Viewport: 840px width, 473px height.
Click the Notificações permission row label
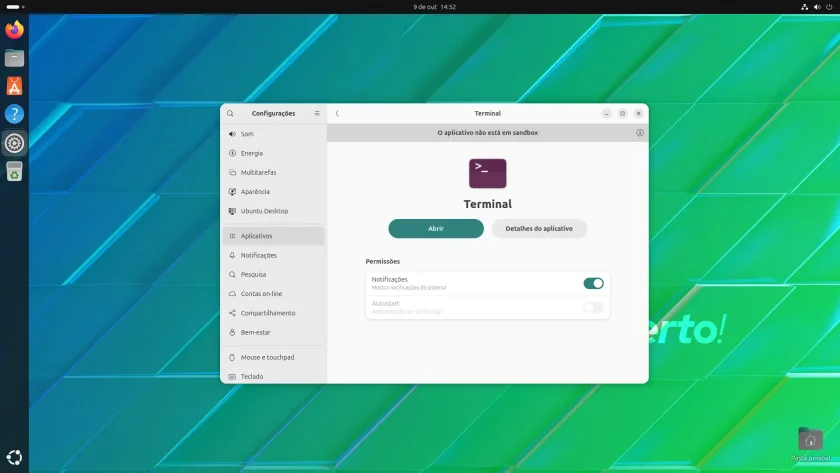[389, 280]
